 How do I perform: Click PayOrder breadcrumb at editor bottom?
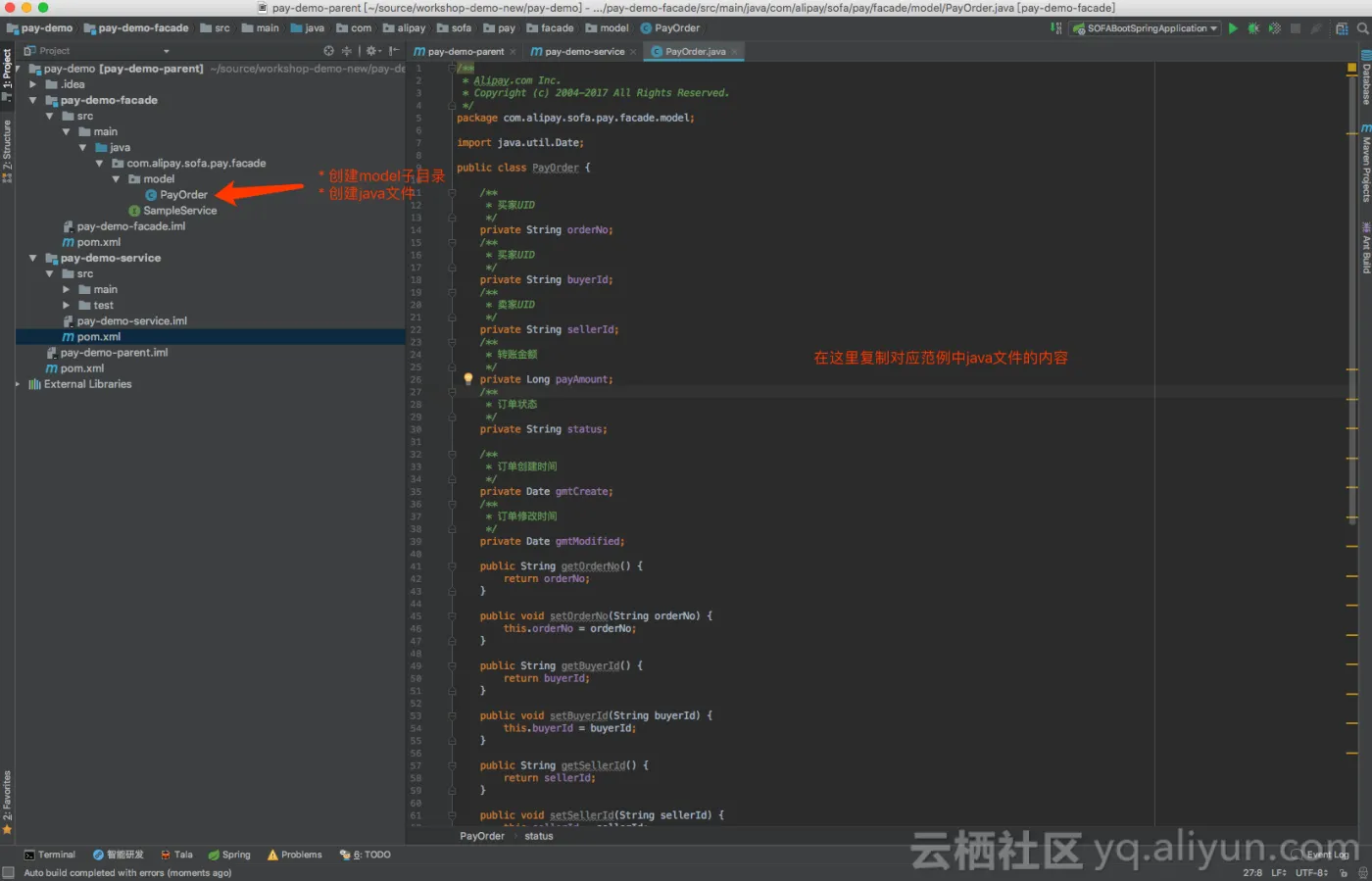point(482,836)
